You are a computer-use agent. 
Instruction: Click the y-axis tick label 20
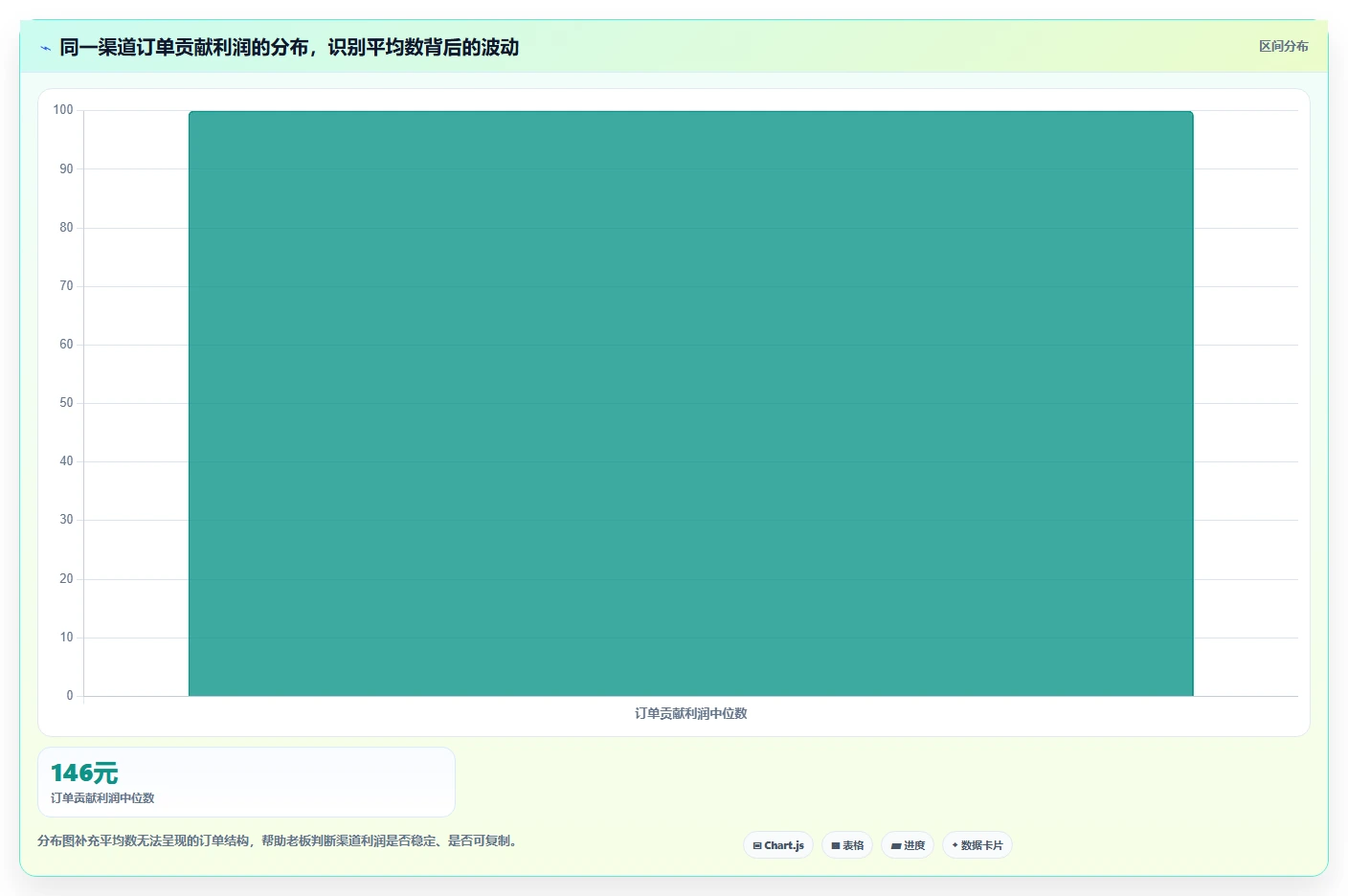click(x=66, y=578)
